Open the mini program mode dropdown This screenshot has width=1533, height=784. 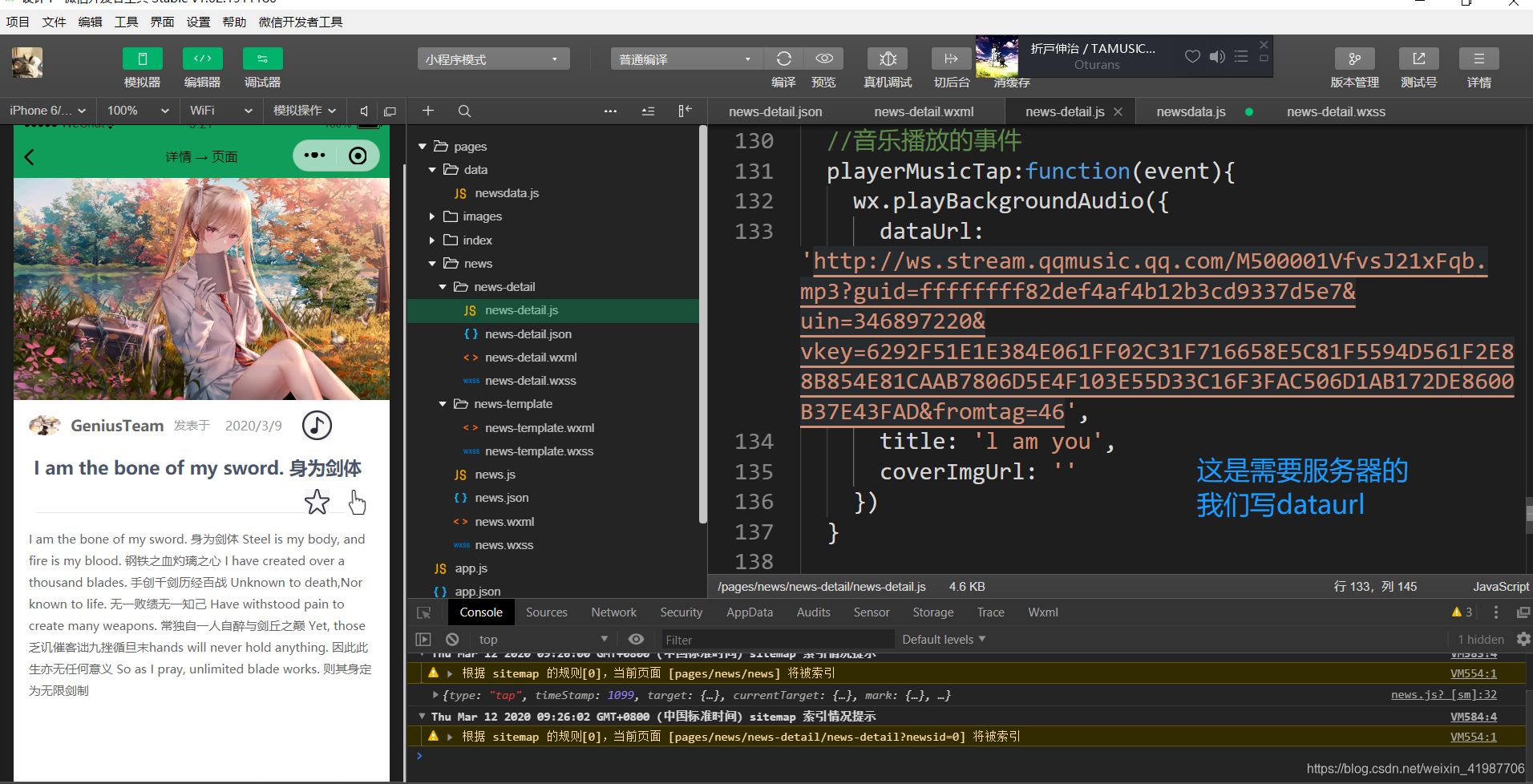tap(493, 59)
